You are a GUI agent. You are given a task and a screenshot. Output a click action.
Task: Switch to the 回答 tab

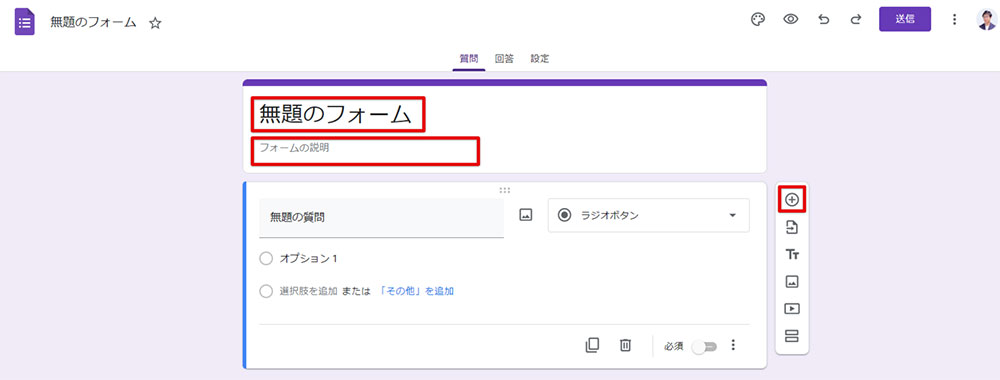click(504, 59)
